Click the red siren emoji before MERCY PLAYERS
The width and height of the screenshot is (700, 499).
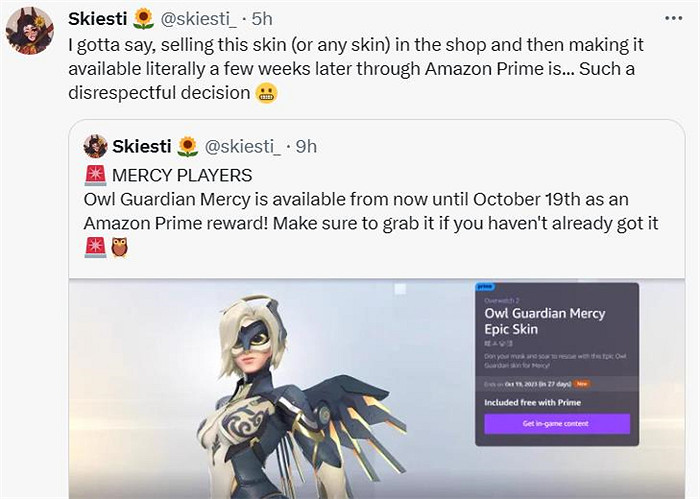[96, 175]
